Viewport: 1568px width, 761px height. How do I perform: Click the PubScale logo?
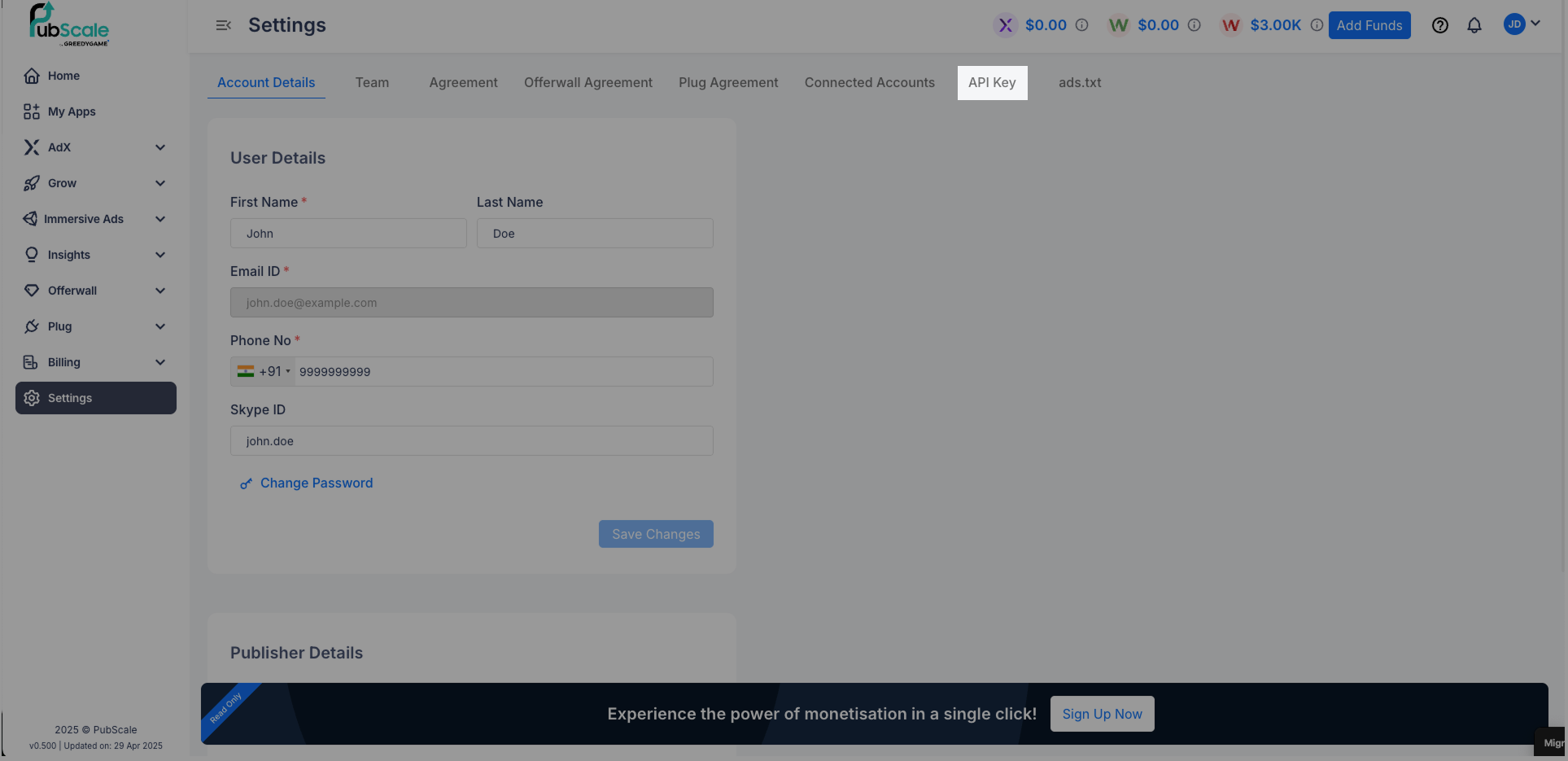pos(69,24)
